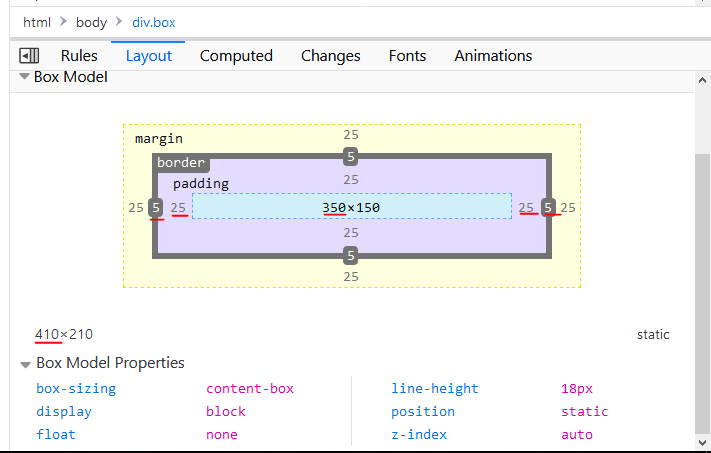
Task: Switch to the Animations tab
Action: (x=493, y=56)
